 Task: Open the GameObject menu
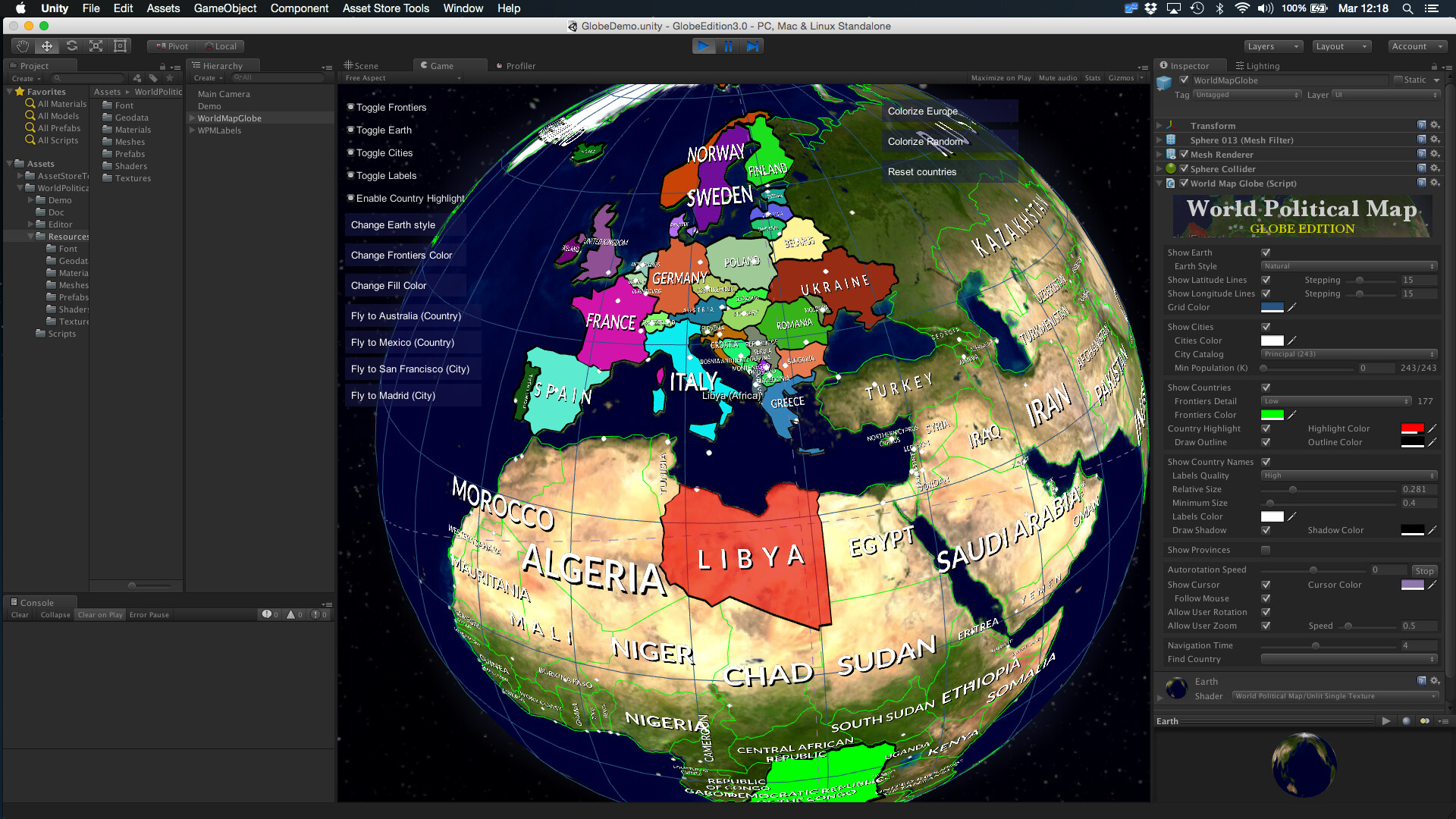224,8
